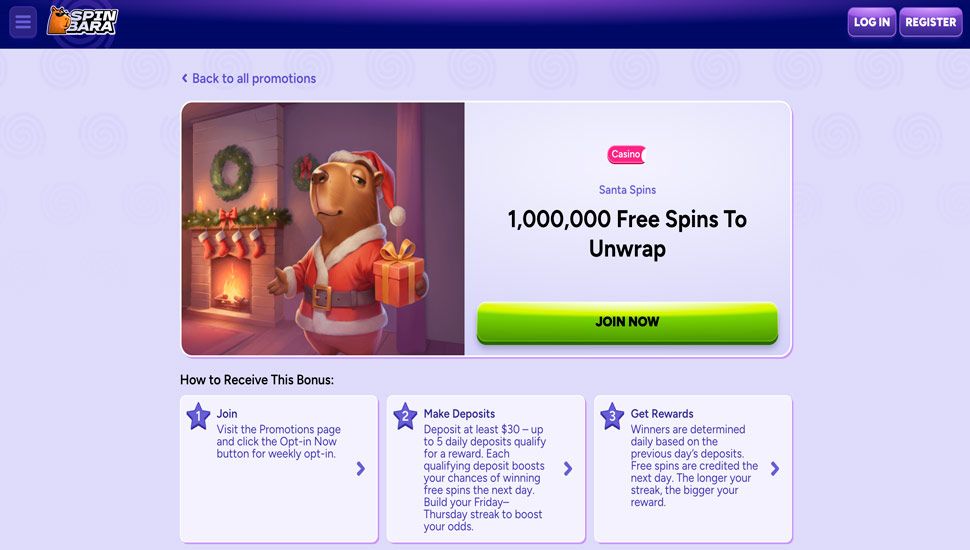Viewport: 970px width, 550px height.
Task: Open the Get Rewards card heading
Action: [662, 414]
